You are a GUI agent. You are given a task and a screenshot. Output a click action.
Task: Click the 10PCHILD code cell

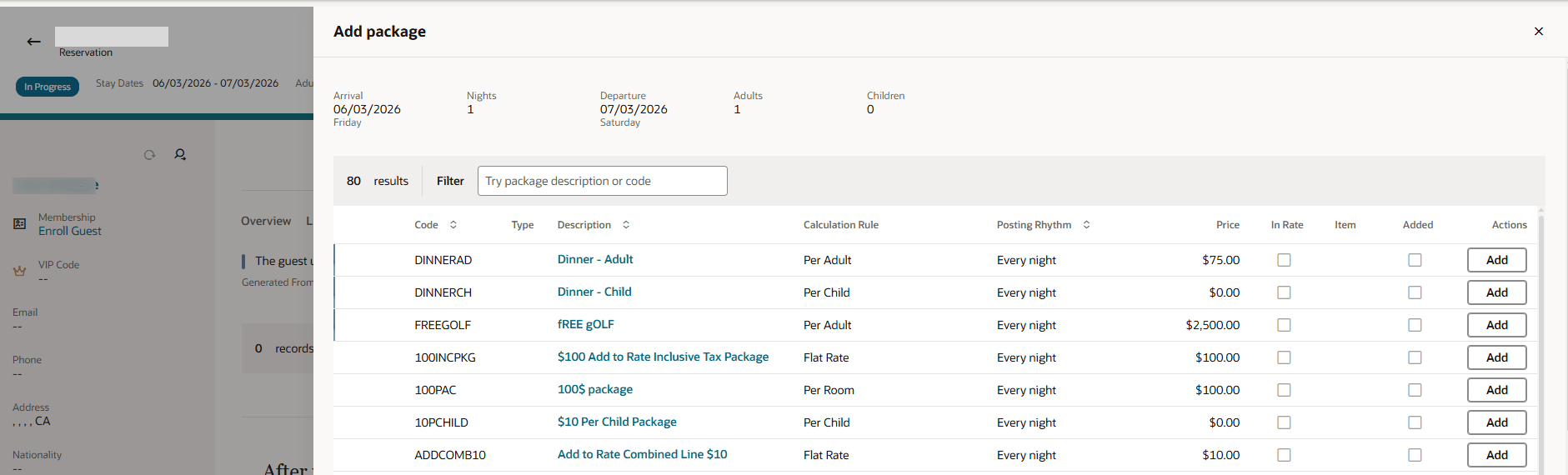coord(441,422)
